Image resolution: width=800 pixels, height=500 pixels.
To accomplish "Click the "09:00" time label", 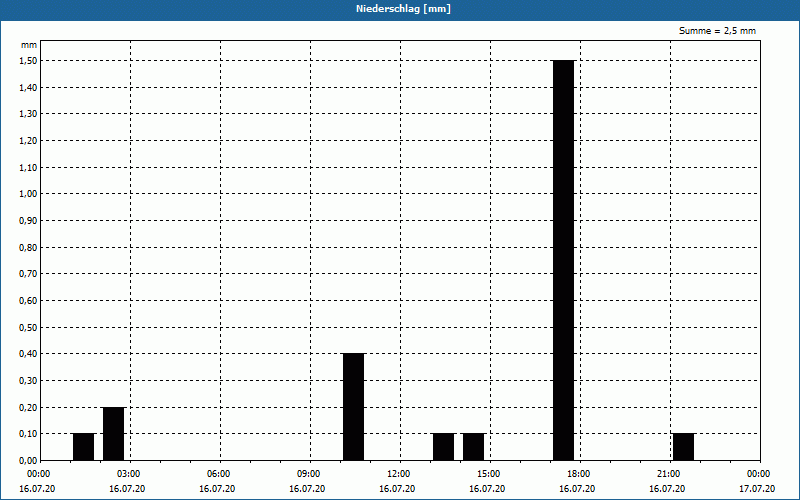I will tap(309, 474).
